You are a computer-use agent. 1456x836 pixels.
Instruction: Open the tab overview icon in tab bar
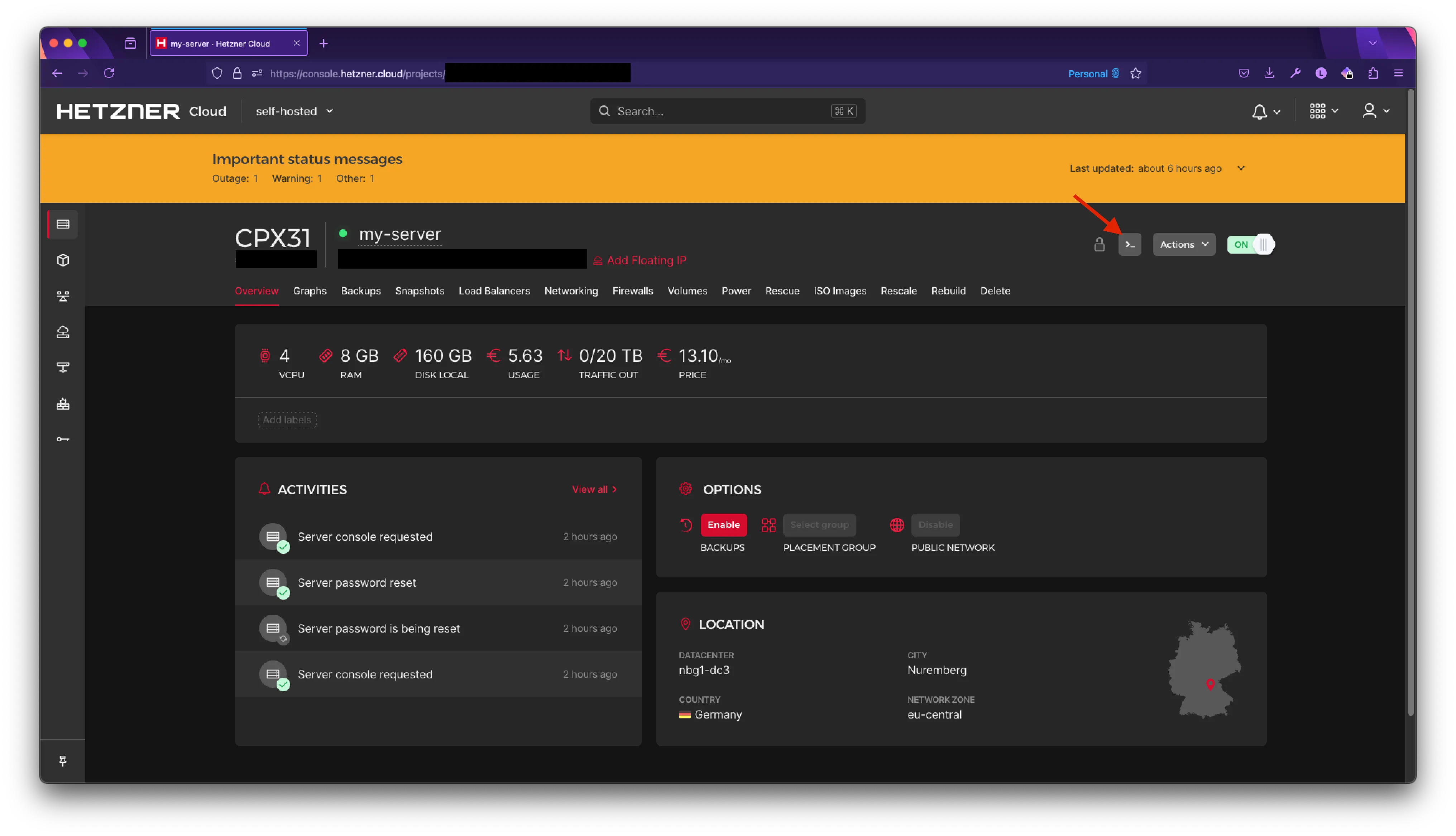(x=130, y=43)
